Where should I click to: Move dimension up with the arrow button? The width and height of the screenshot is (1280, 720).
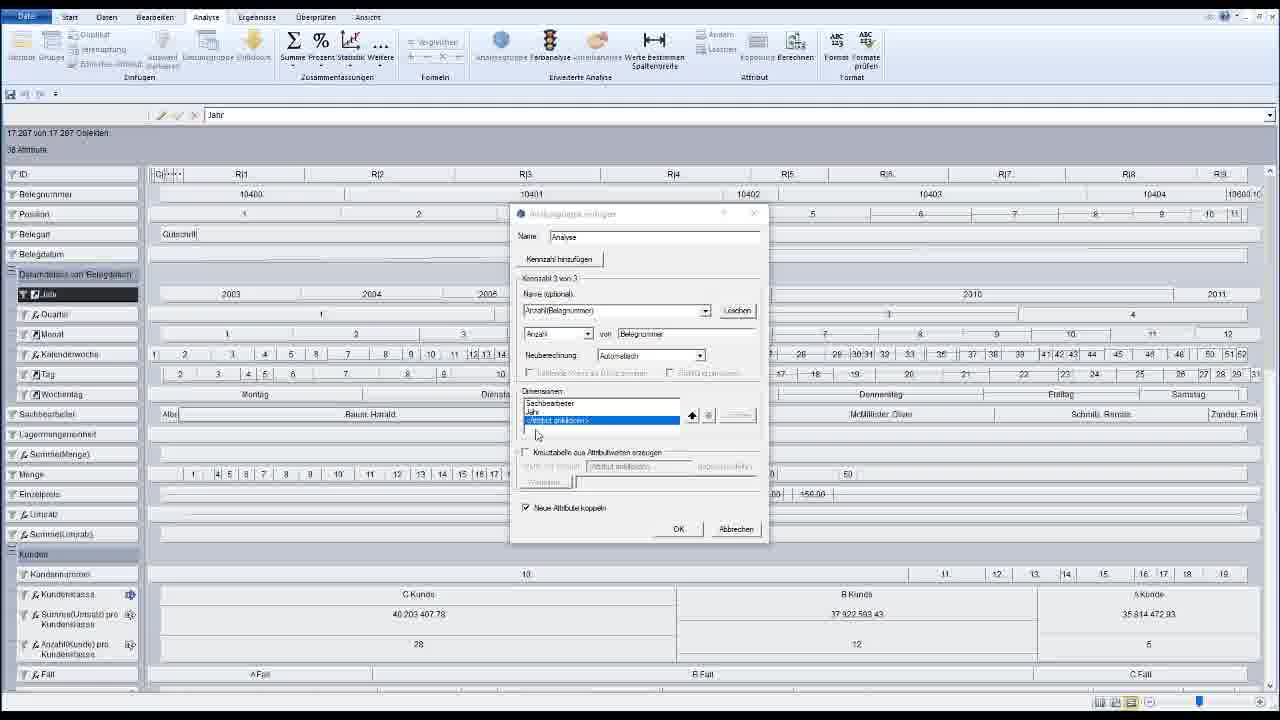point(692,415)
